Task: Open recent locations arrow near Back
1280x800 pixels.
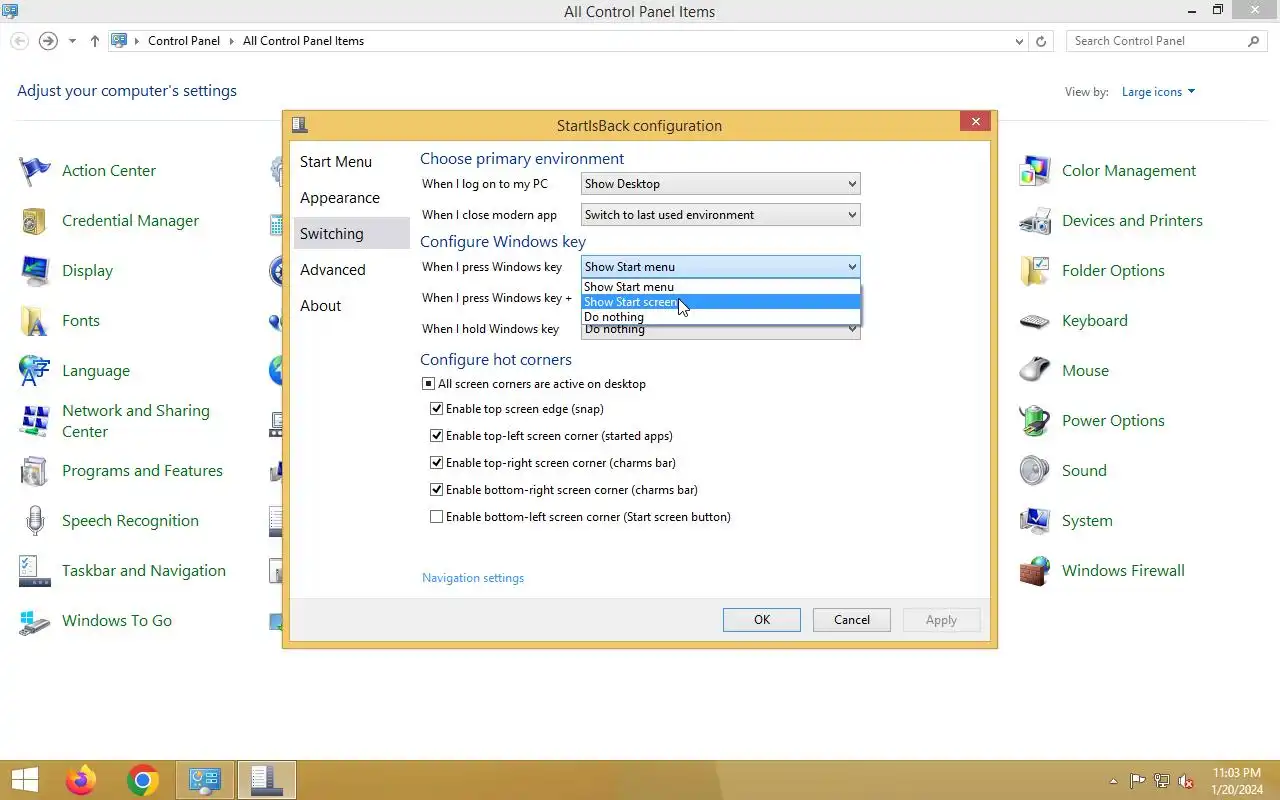Action: 72,41
